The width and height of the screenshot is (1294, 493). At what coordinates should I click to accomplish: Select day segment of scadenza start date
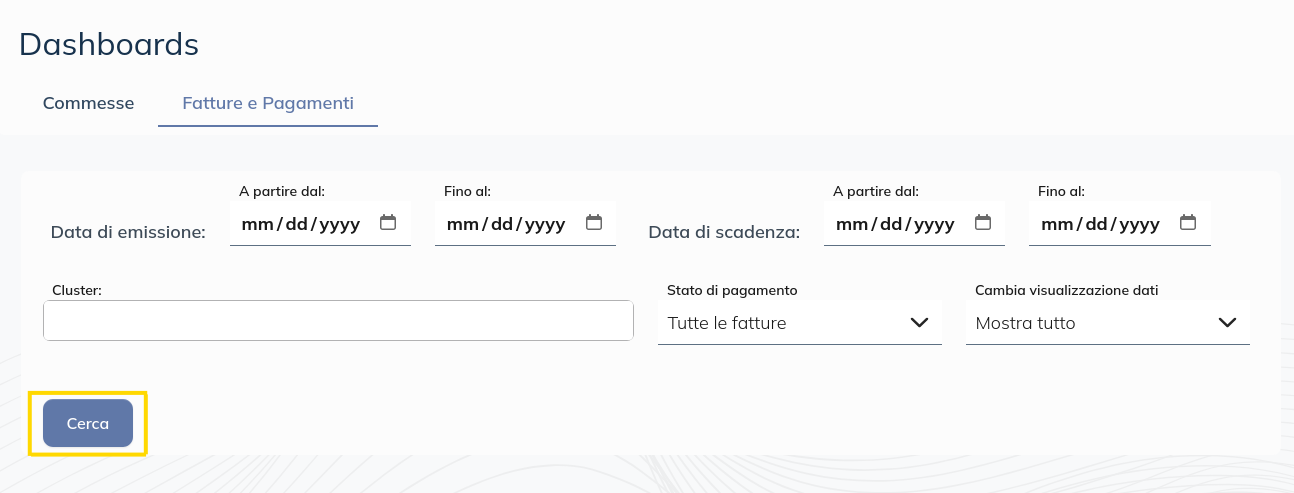coord(891,224)
